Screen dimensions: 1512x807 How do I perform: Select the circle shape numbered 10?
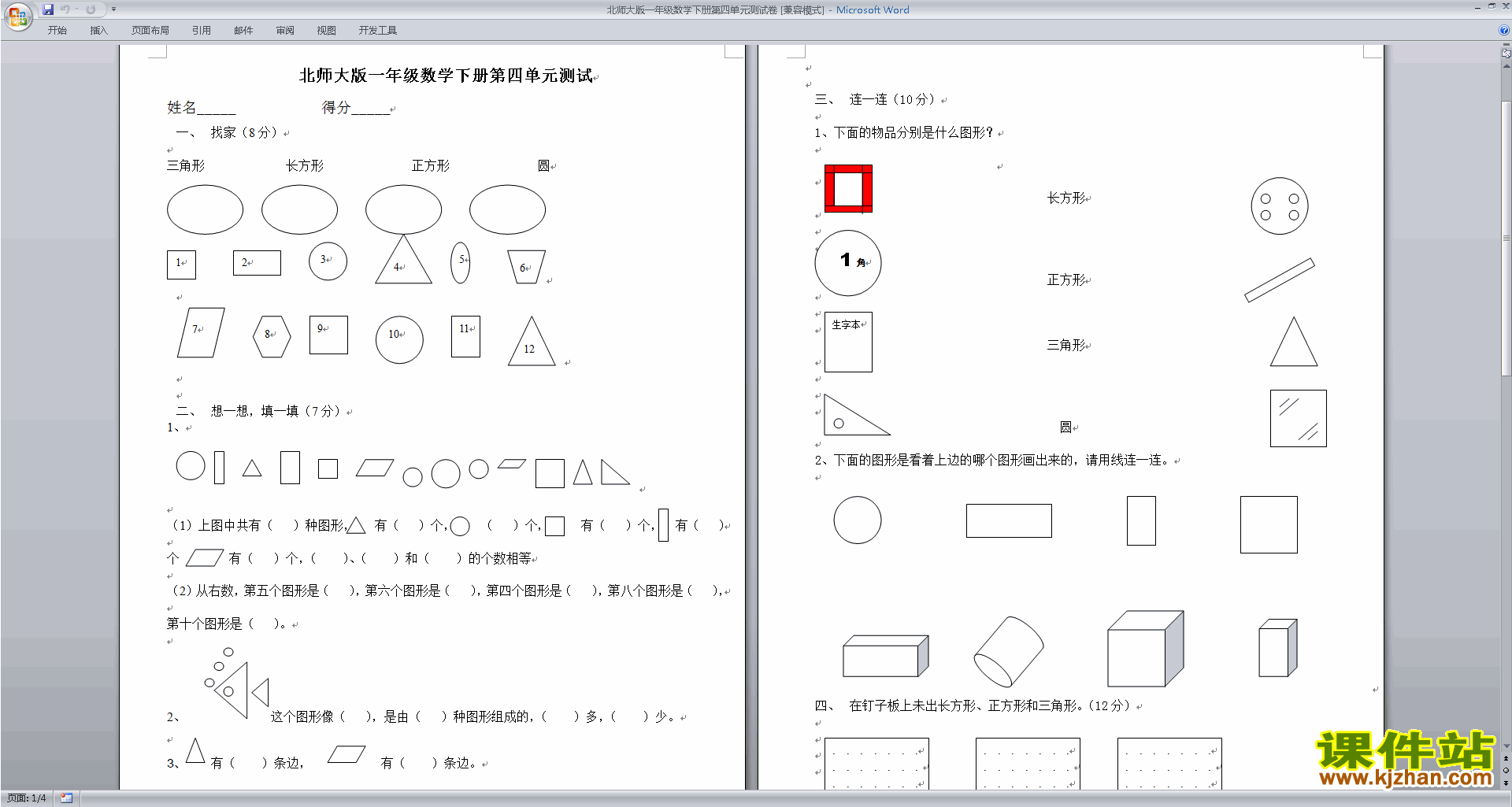point(399,340)
